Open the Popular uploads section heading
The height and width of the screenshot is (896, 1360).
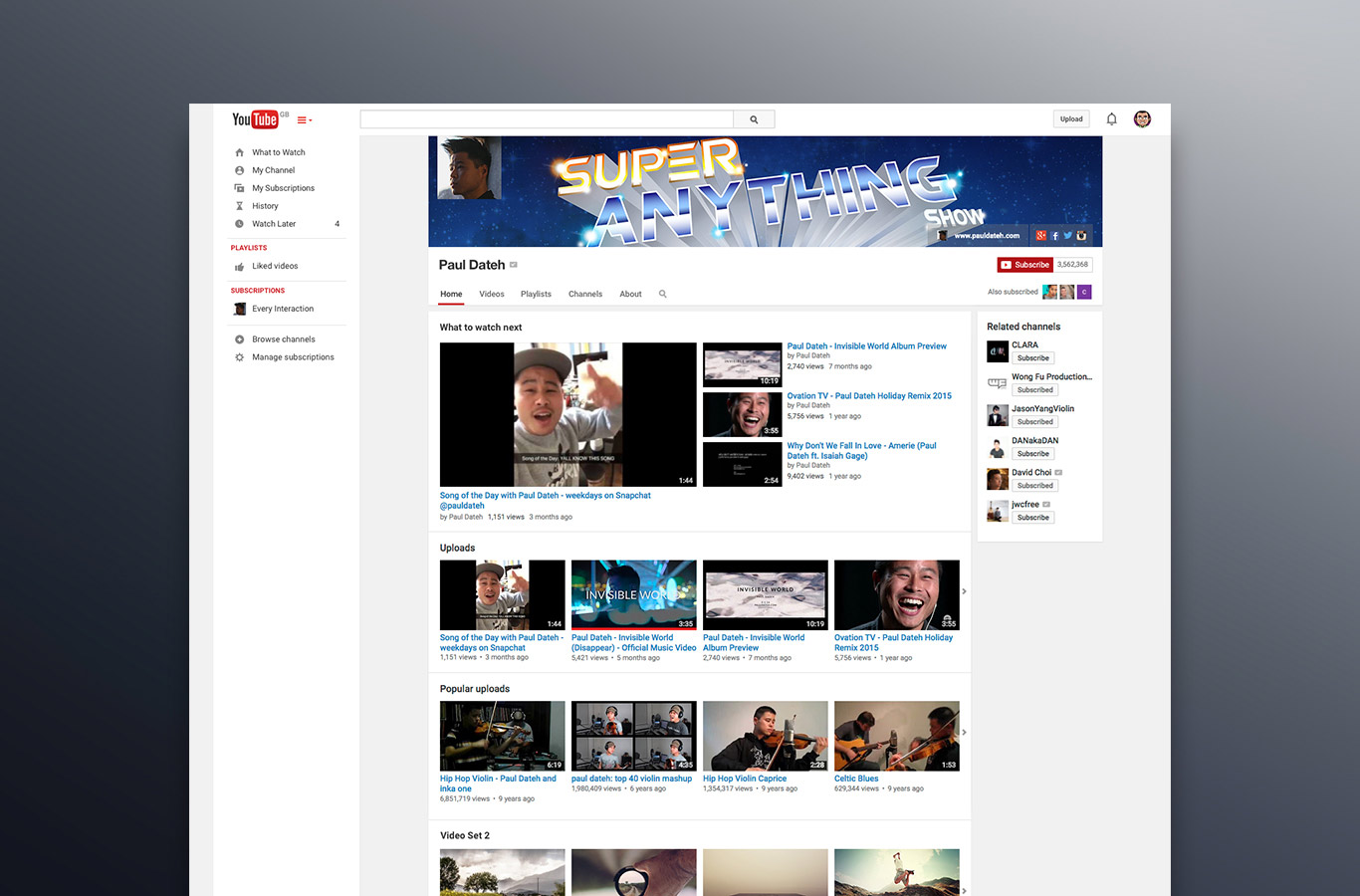click(475, 689)
